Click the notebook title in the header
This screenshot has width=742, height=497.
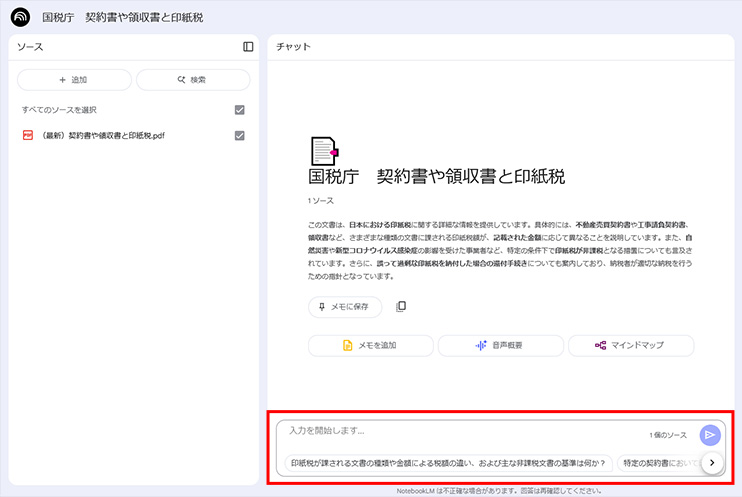click(x=123, y=18)
